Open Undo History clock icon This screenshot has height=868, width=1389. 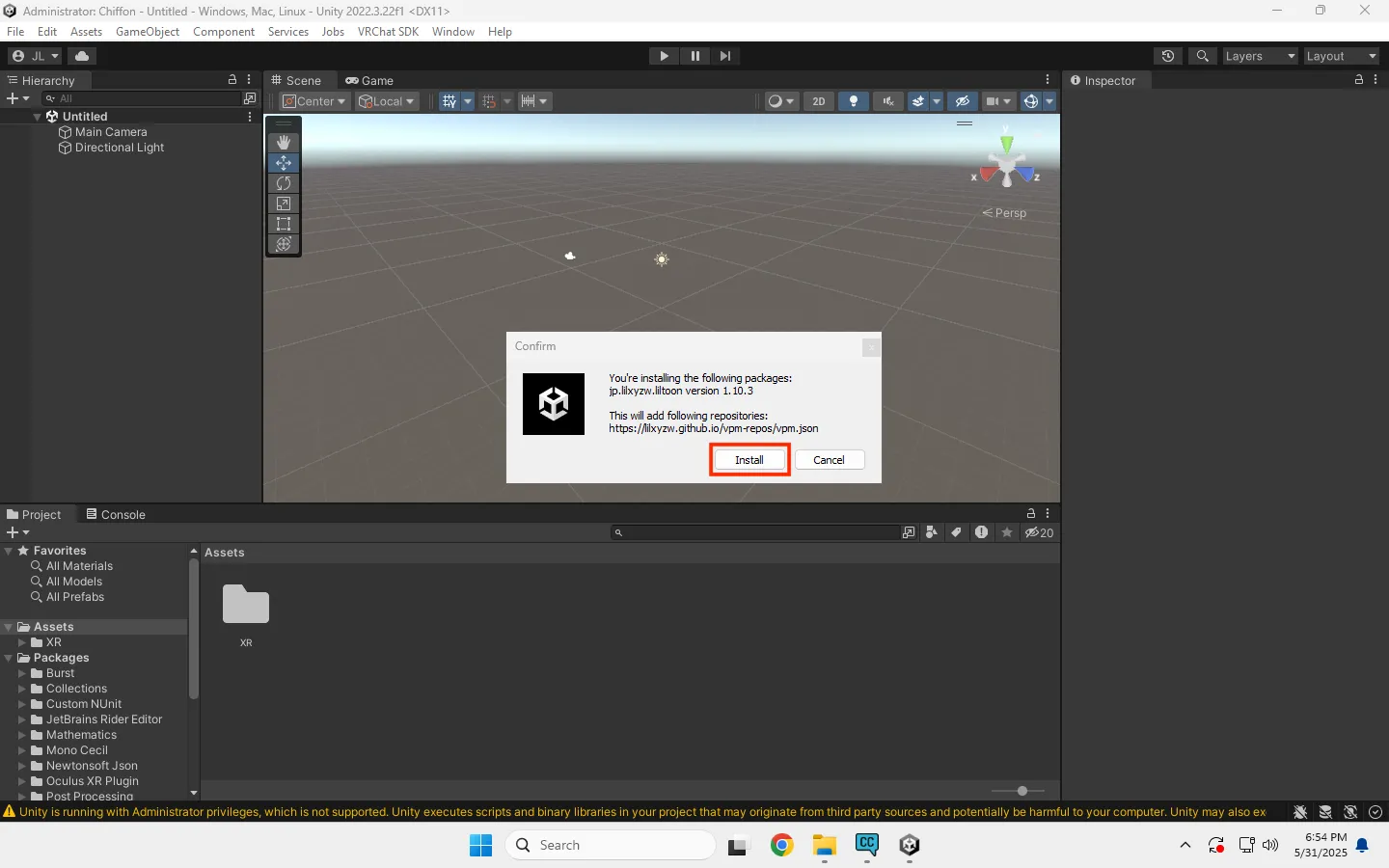(1168, 56)
